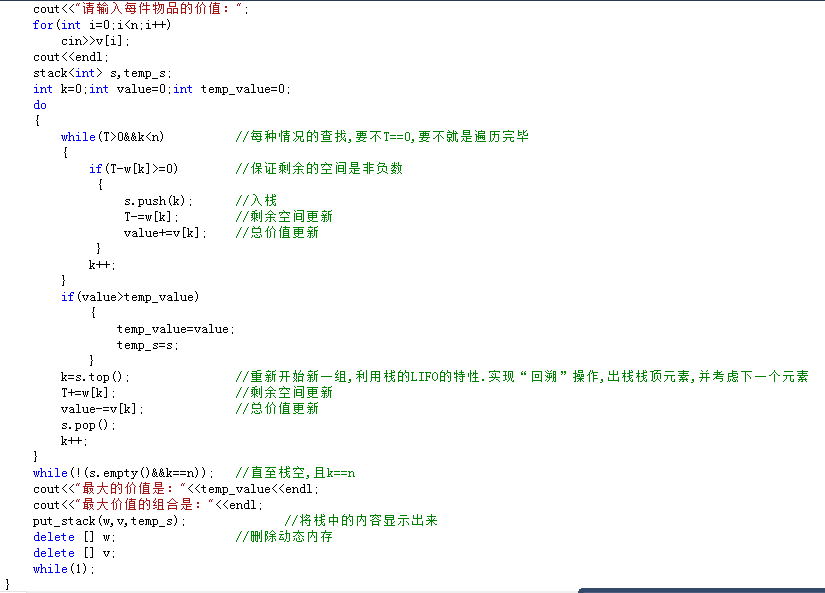Viewport: 825px width, 593px height.
Task: Click the line cout<<"请输入每件物品的价值："
Action: click(x=140, y=9)
